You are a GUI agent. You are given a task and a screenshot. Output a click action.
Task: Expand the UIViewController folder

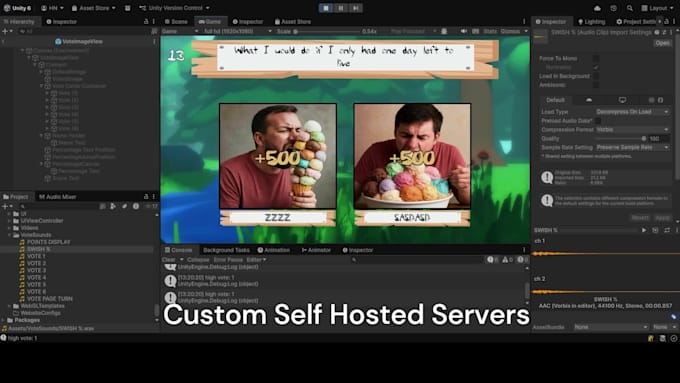(9, 220)
